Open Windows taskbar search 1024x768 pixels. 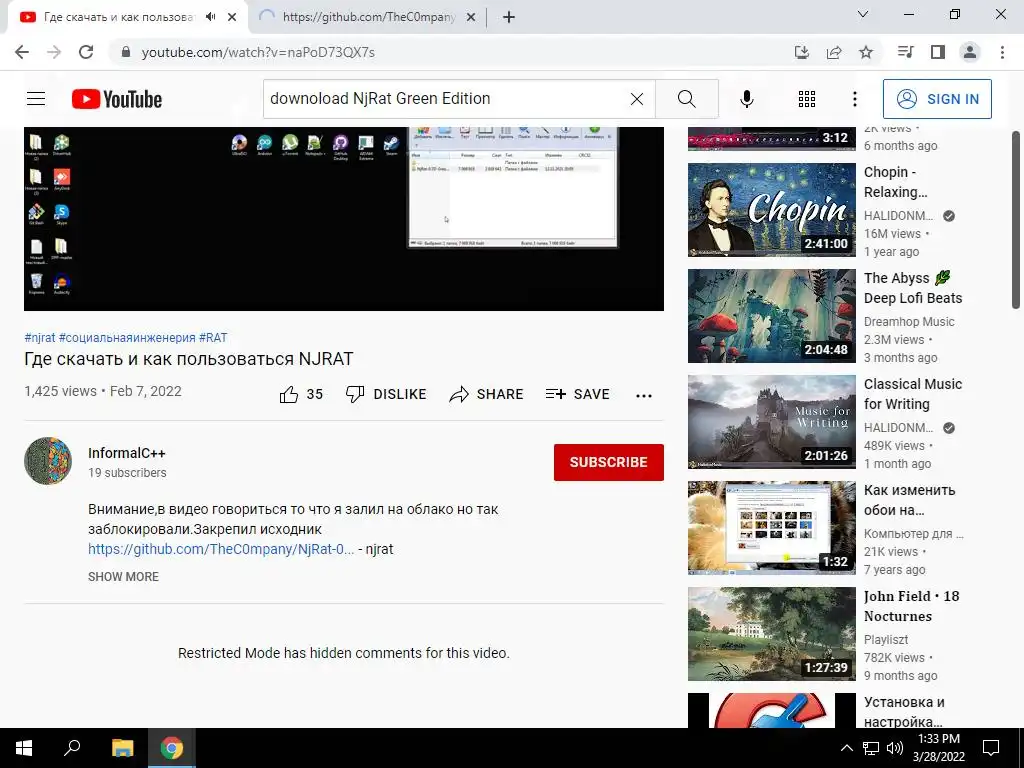(72, 748)
